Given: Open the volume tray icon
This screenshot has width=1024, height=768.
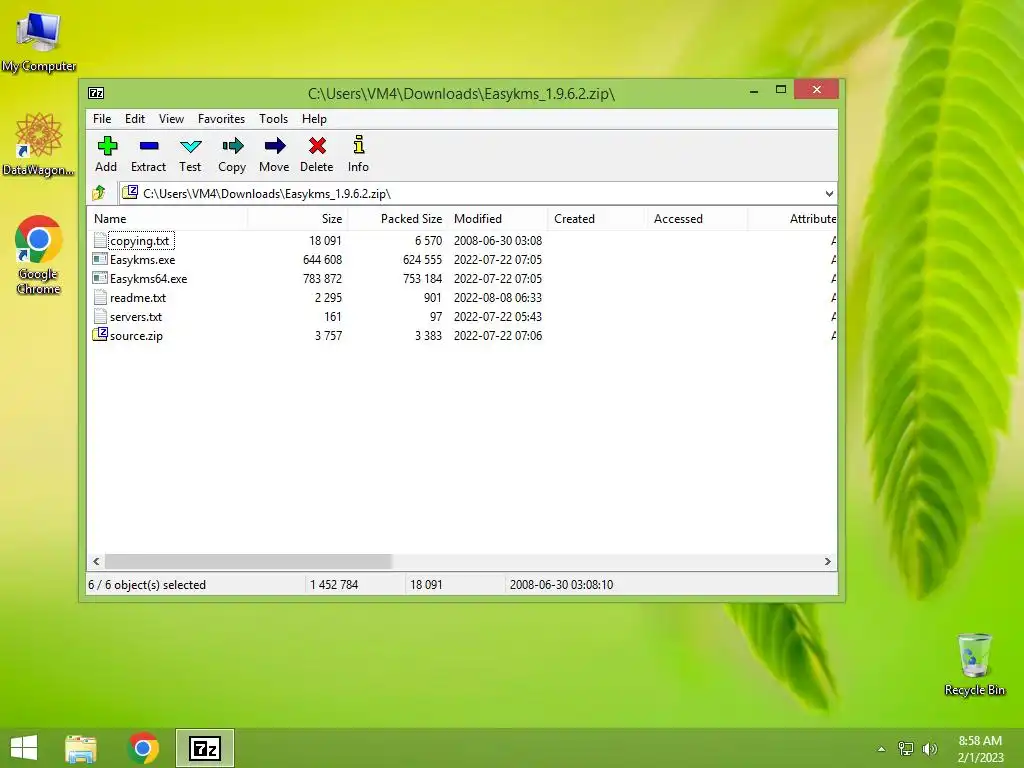Looking at the screenshot, I should click(930, 749).
